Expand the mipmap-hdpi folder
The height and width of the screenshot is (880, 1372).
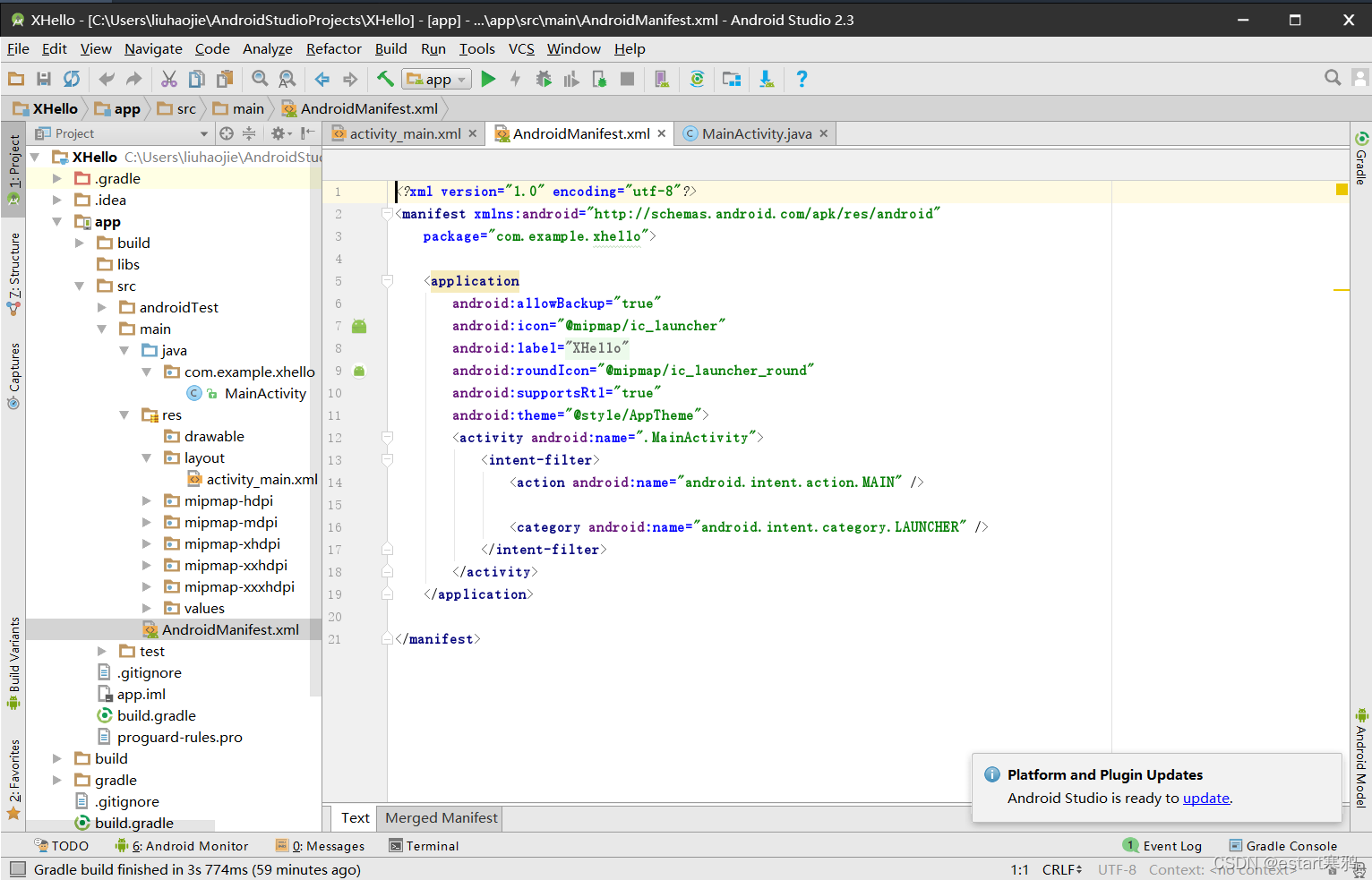[x=147, y=500]
